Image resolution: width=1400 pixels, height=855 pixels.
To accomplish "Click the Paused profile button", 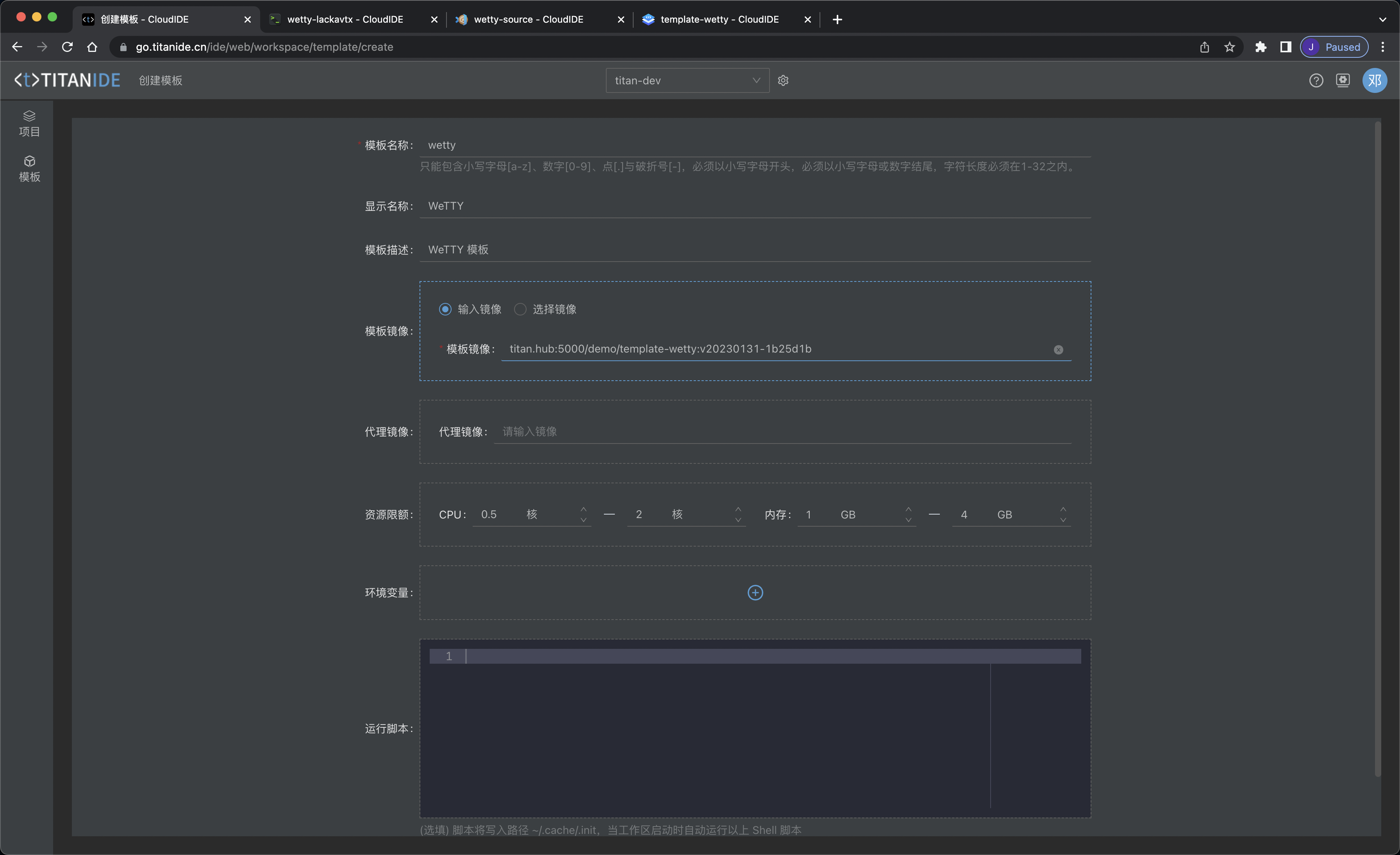I will (x=1334, y=47).
